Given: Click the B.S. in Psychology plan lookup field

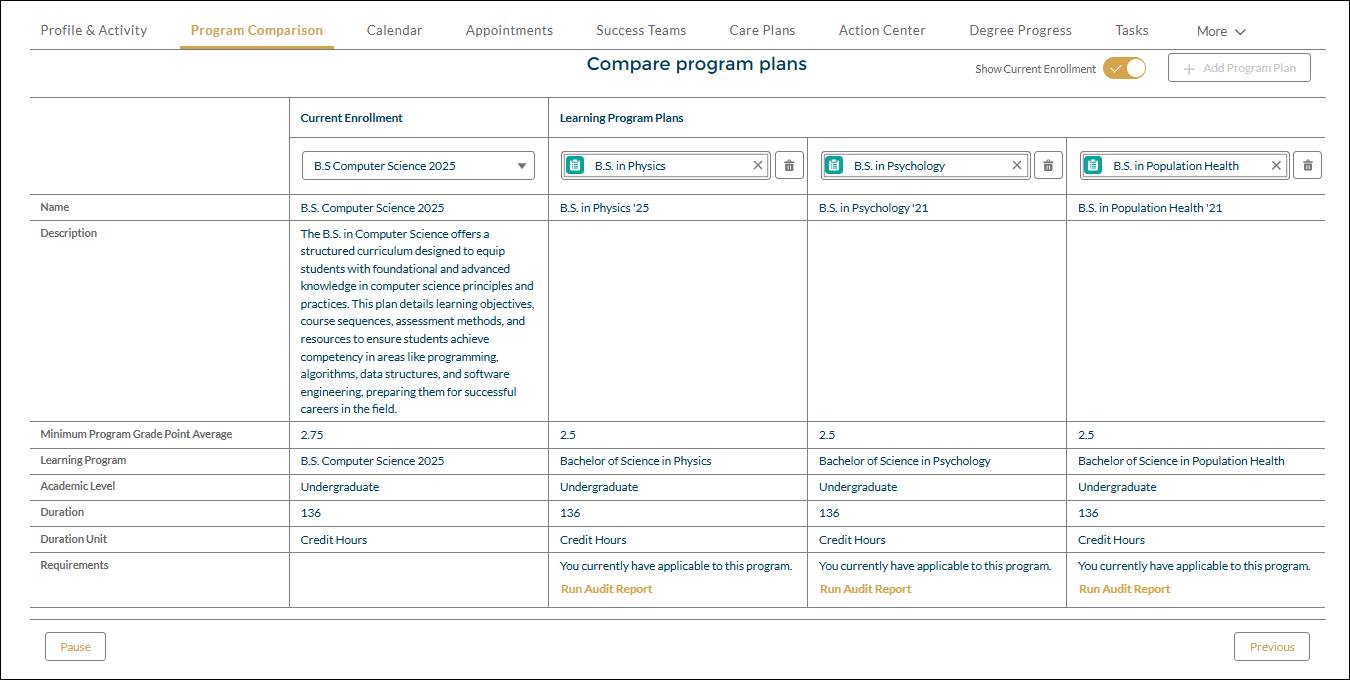Looking at the screenshot, I should [925, 166].
